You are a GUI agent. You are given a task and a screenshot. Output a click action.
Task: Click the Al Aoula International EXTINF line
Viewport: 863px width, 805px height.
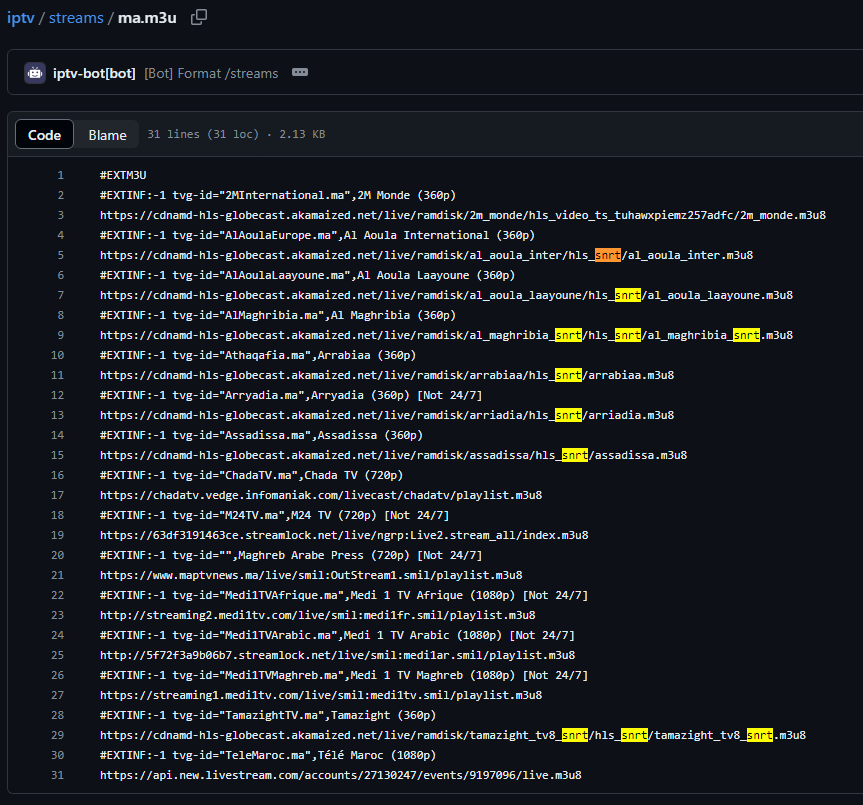coord(318,235)
